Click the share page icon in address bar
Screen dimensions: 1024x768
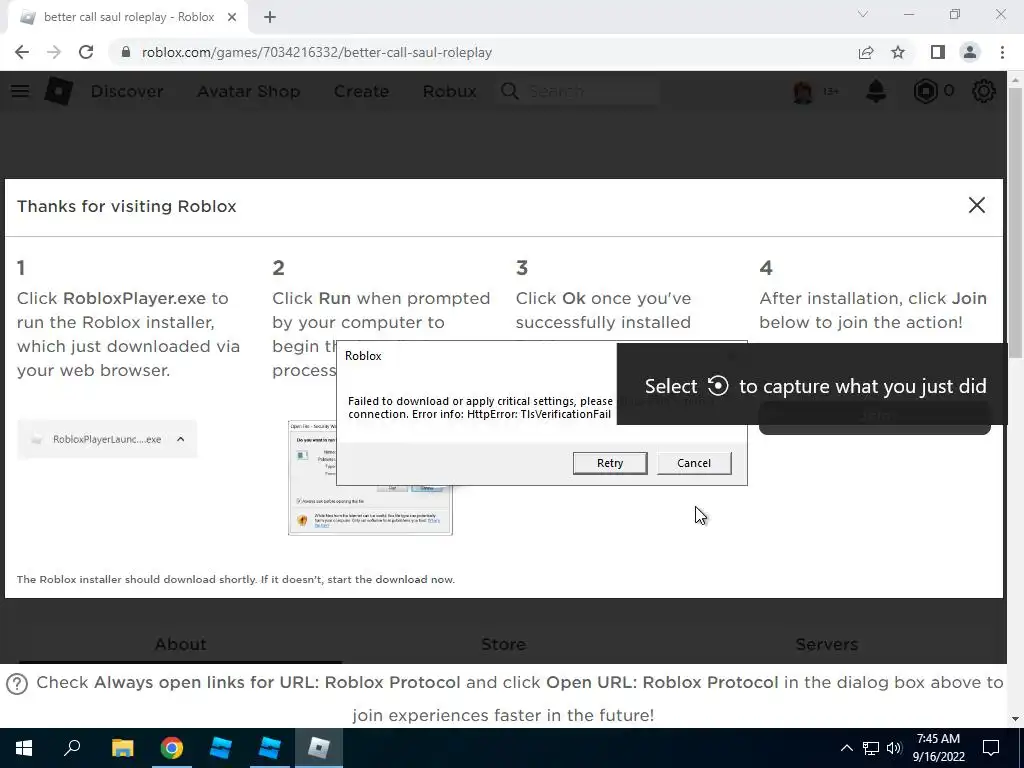pyautogui.click(x=866, y=52)
